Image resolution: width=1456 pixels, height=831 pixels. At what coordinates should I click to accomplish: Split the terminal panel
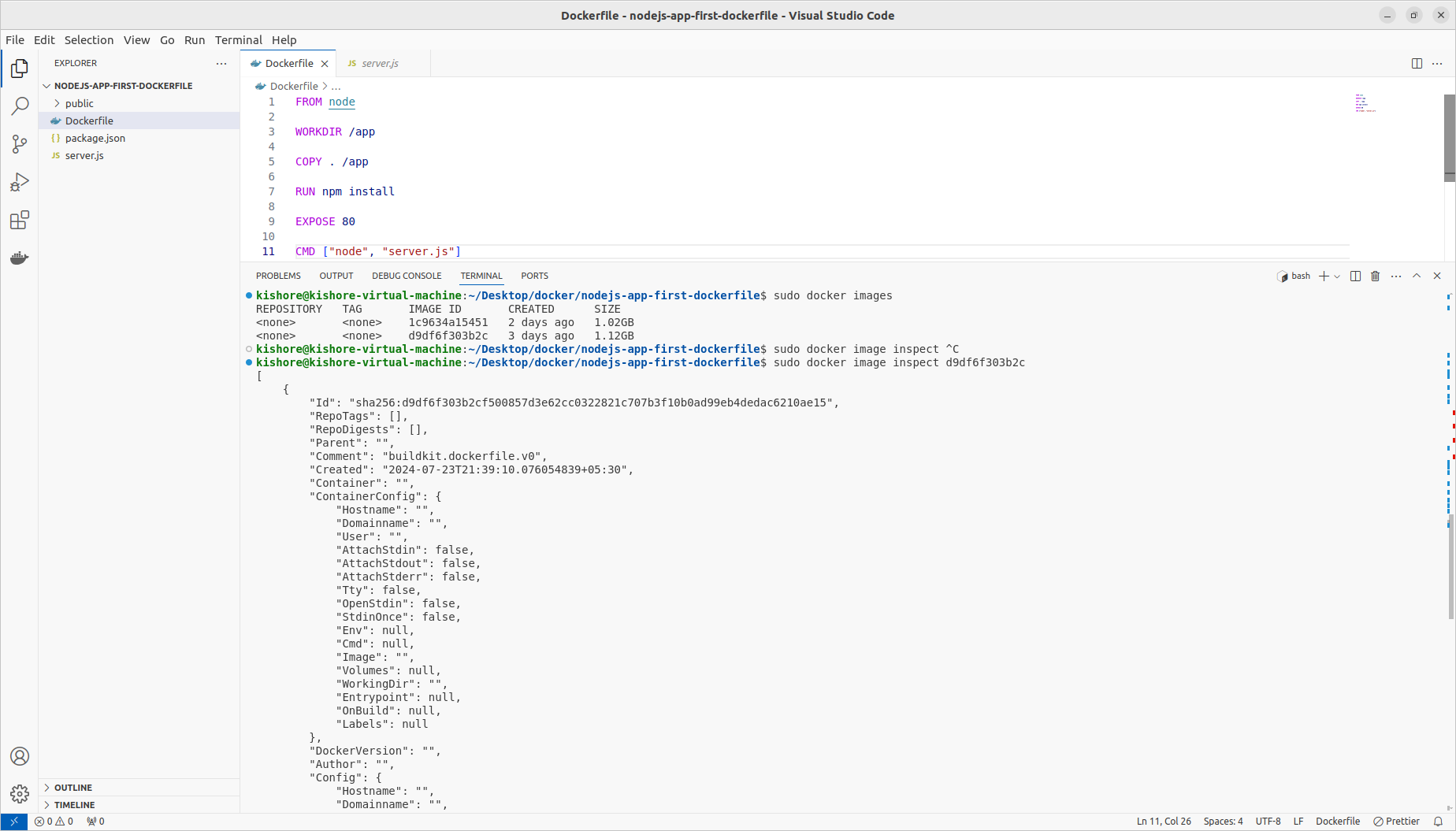click(x=1355, y=276)
